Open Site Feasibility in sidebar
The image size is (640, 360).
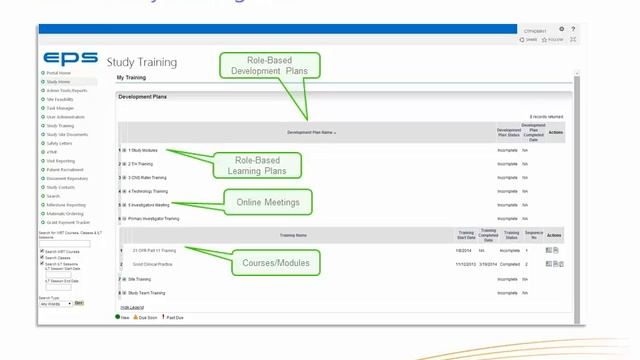(60, 99)
